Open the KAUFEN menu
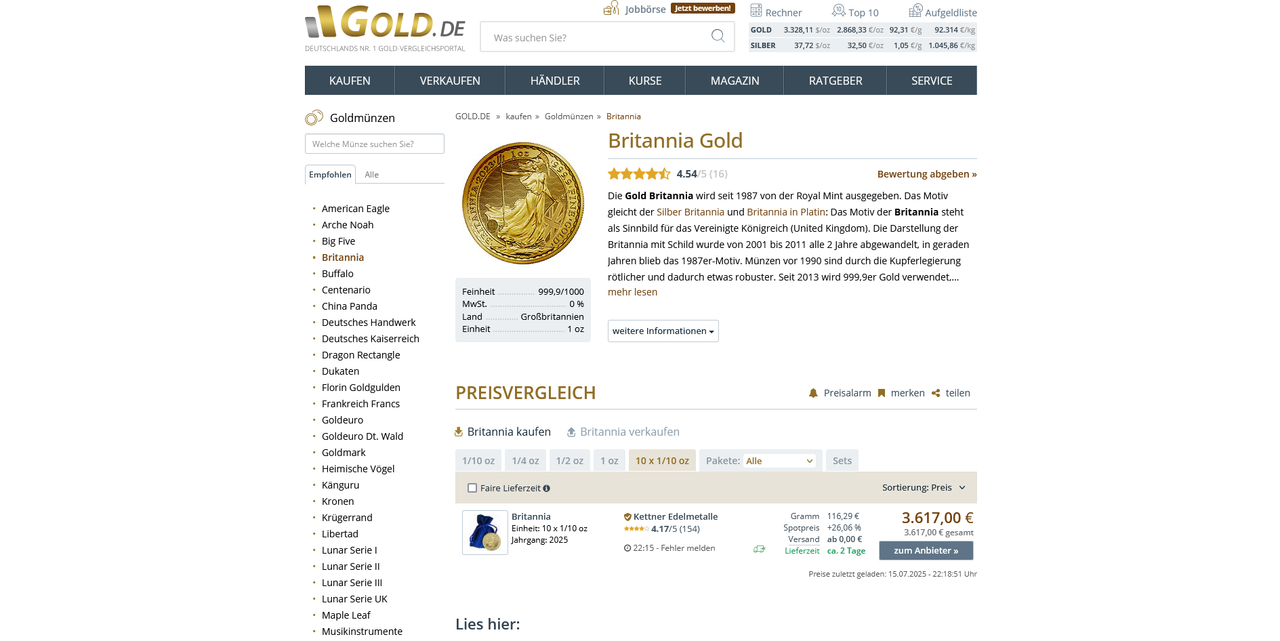 tap(350, 80)
